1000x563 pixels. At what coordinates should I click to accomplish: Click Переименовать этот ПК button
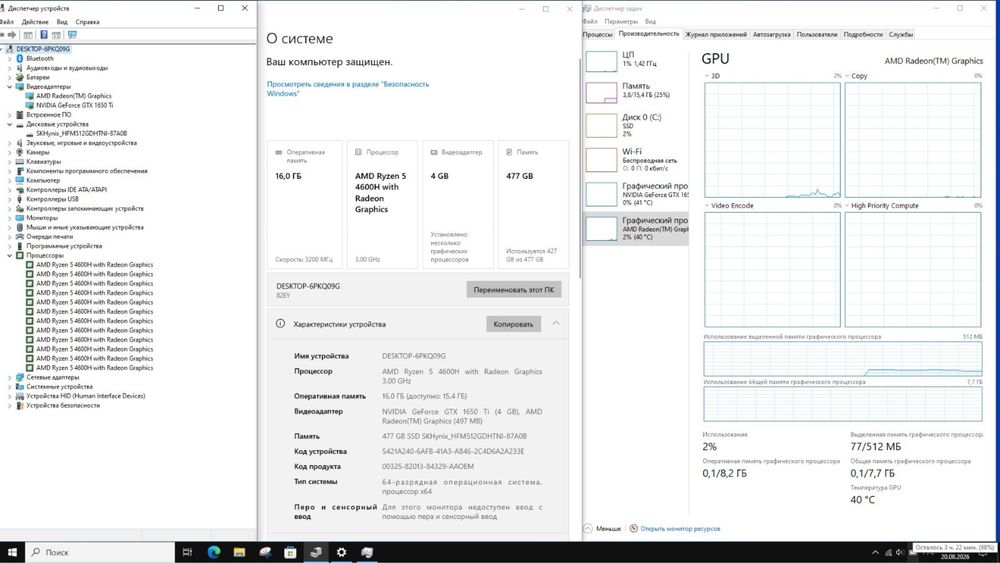[x=513, y=289]
